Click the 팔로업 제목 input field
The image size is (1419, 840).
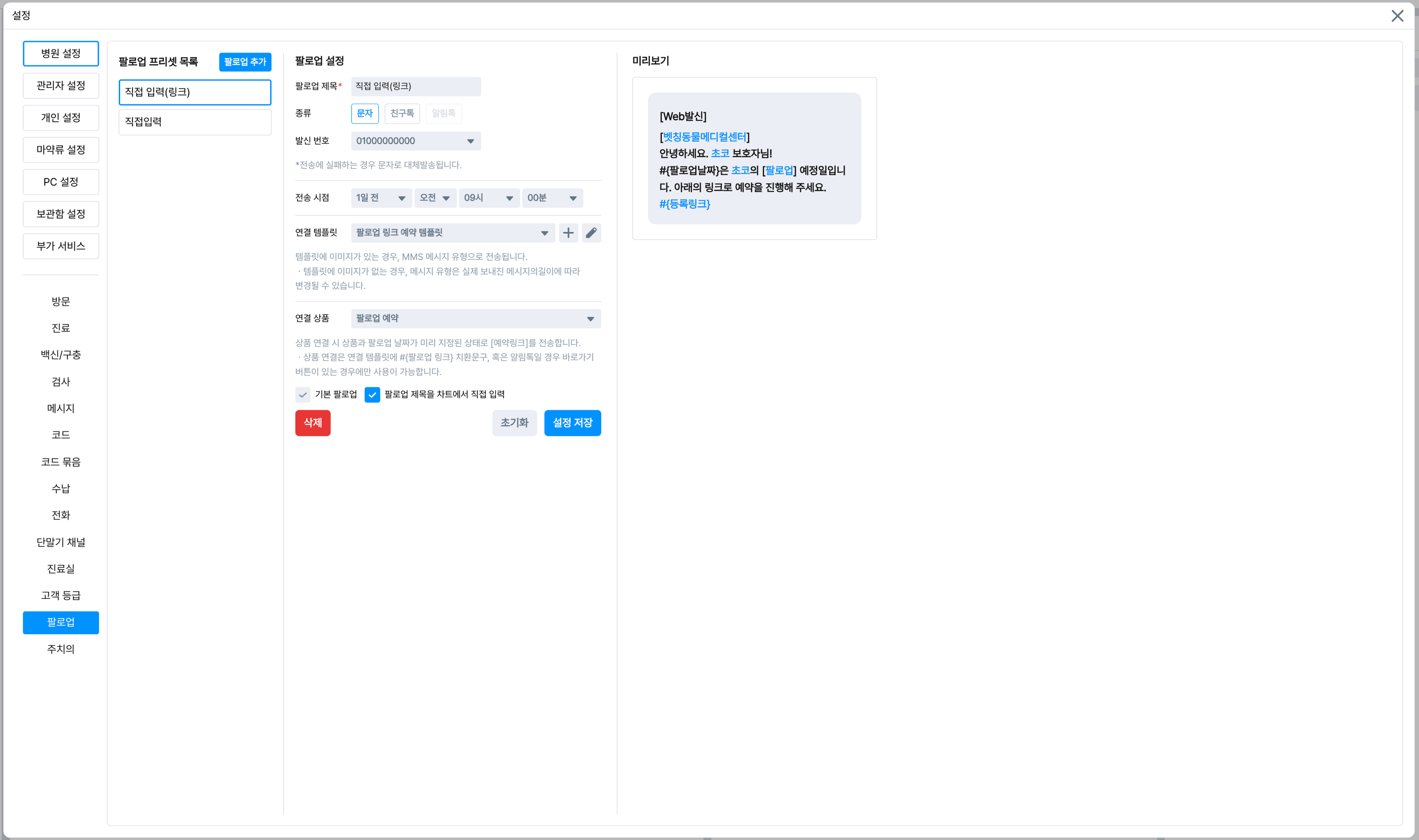pyautogui.click(x=415, y=86)
